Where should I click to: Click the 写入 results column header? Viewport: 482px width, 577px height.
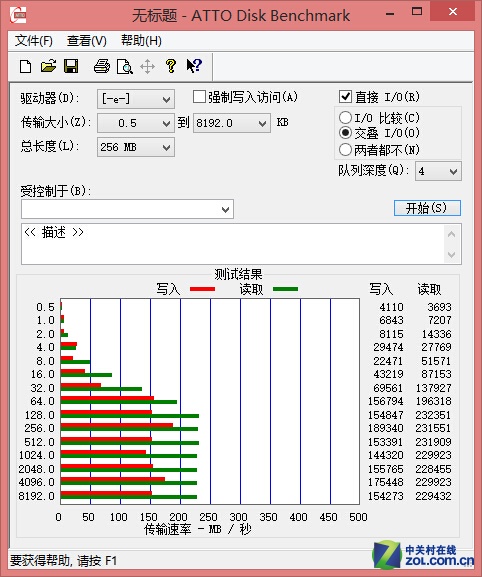pos(381,289)
